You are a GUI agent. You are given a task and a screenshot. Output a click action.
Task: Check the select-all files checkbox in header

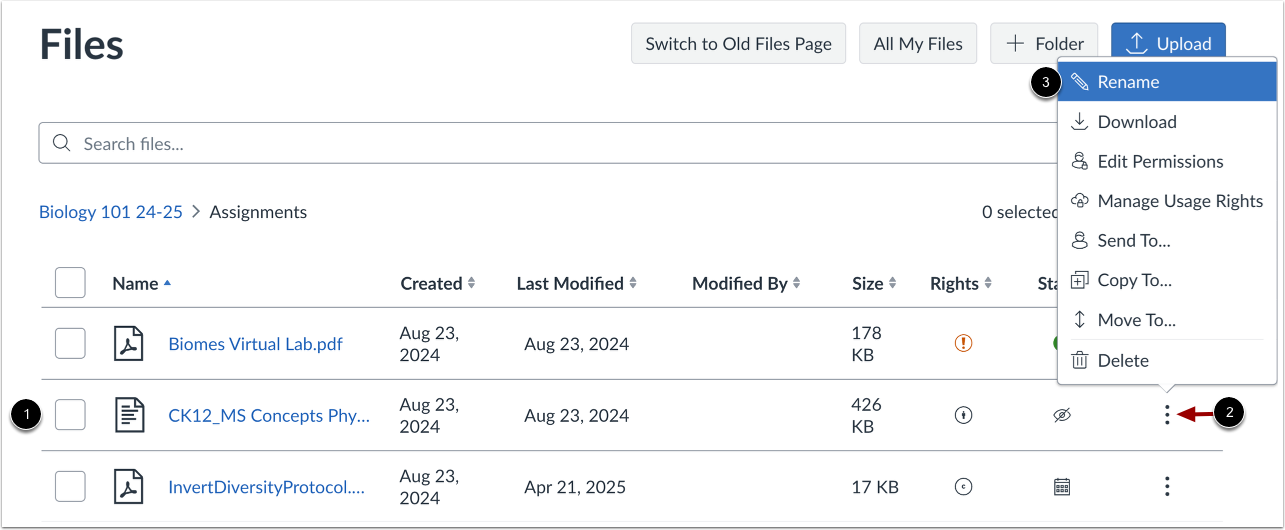(x=70, y=283)
